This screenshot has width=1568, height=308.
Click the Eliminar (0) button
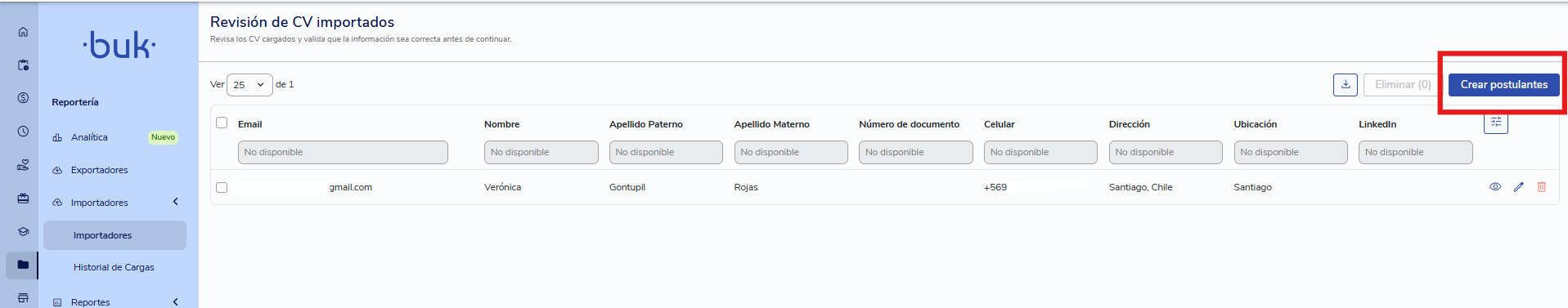[x=1403, y=84]
